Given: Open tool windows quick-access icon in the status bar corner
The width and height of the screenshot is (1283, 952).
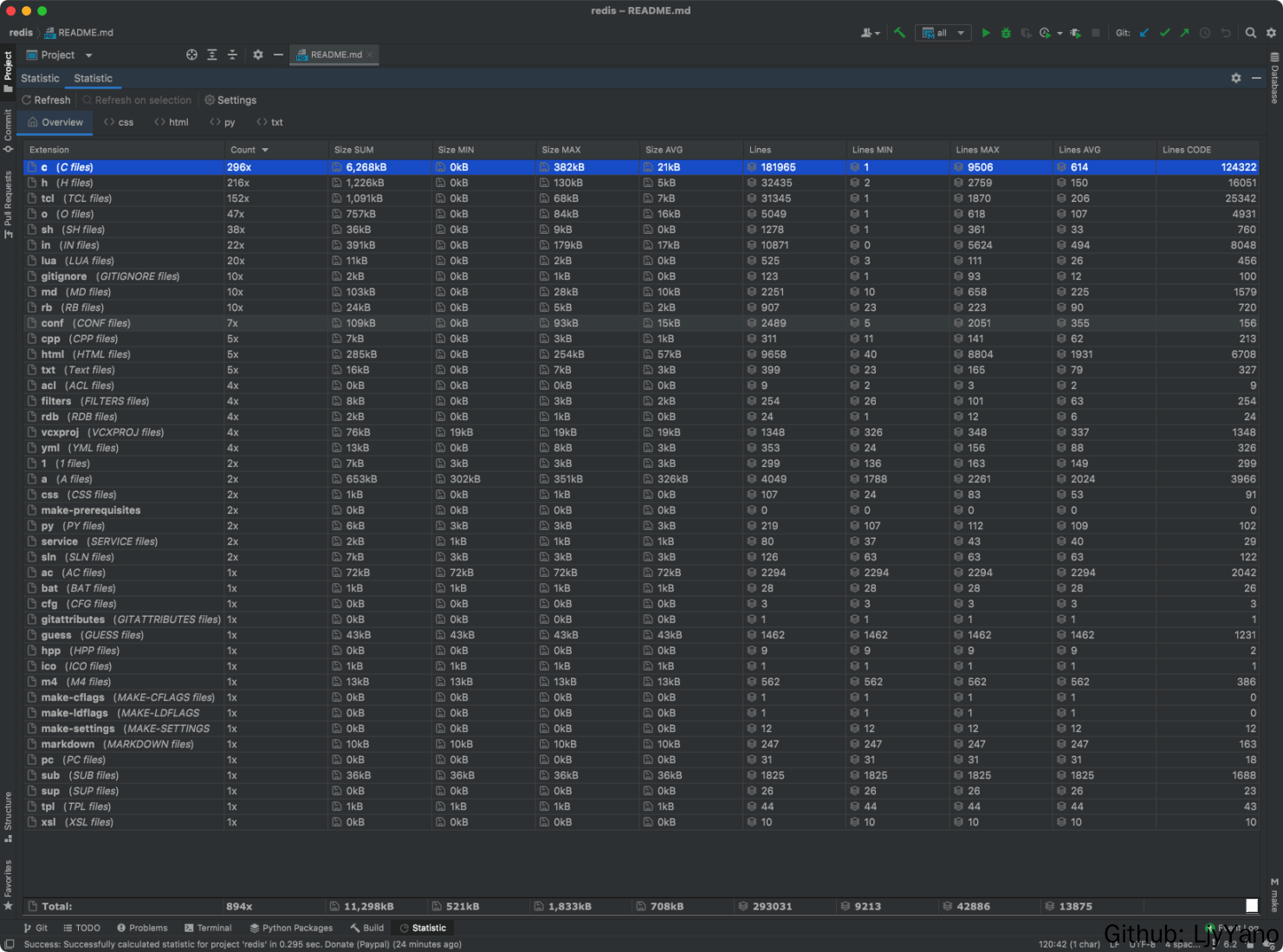Looking at the screenshot, I should tap(9, 944).
